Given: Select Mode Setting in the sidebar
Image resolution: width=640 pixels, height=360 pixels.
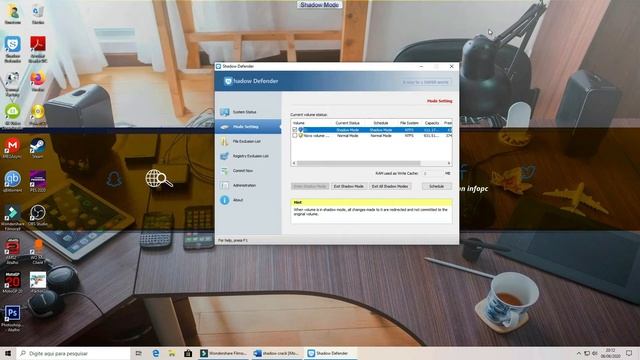Looking at the screenshot, I should point(248,127).
